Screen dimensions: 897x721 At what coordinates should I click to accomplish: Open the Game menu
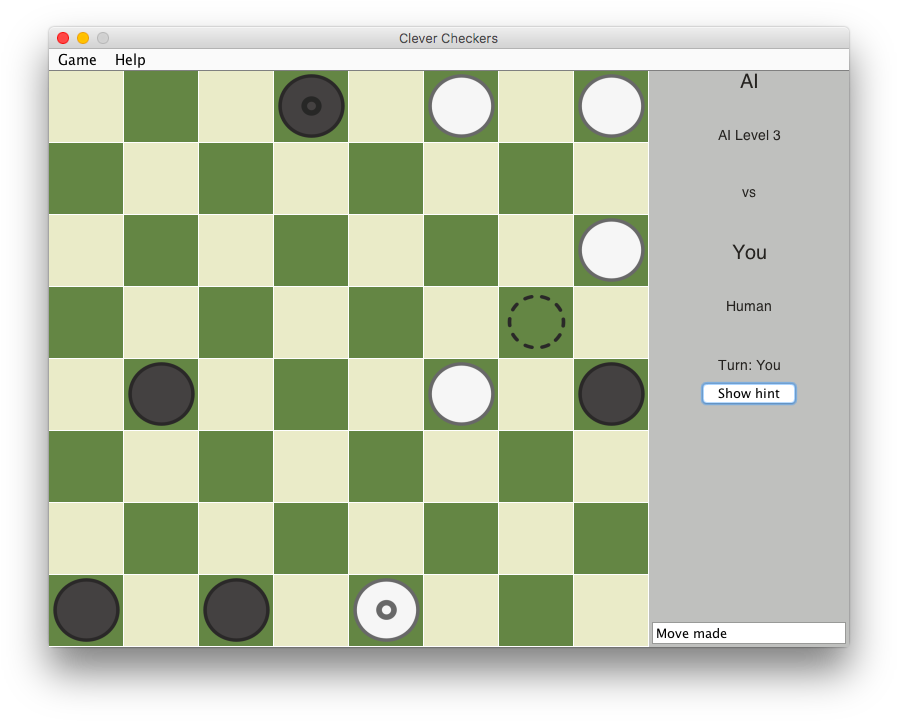click(77, 60)
